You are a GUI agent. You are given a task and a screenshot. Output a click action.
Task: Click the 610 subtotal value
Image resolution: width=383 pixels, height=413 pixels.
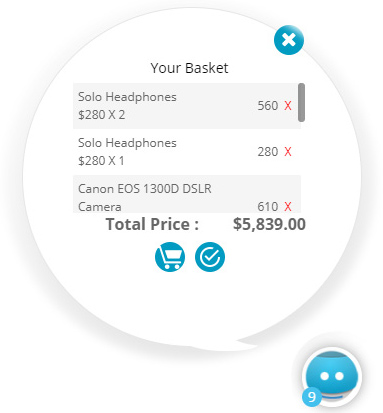tap(268, 207)
